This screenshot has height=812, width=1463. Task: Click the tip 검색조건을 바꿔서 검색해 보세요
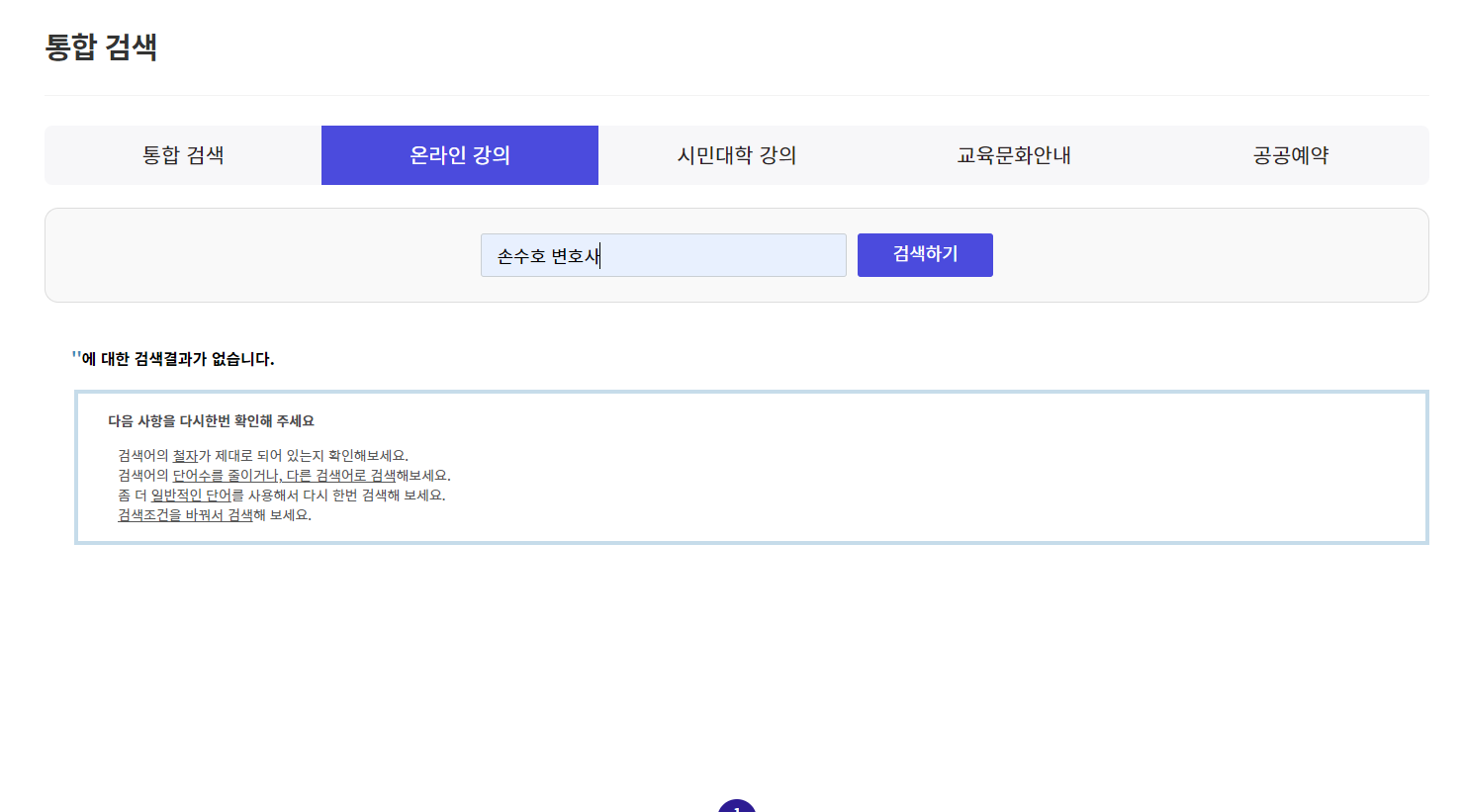(x=215, y=515)
